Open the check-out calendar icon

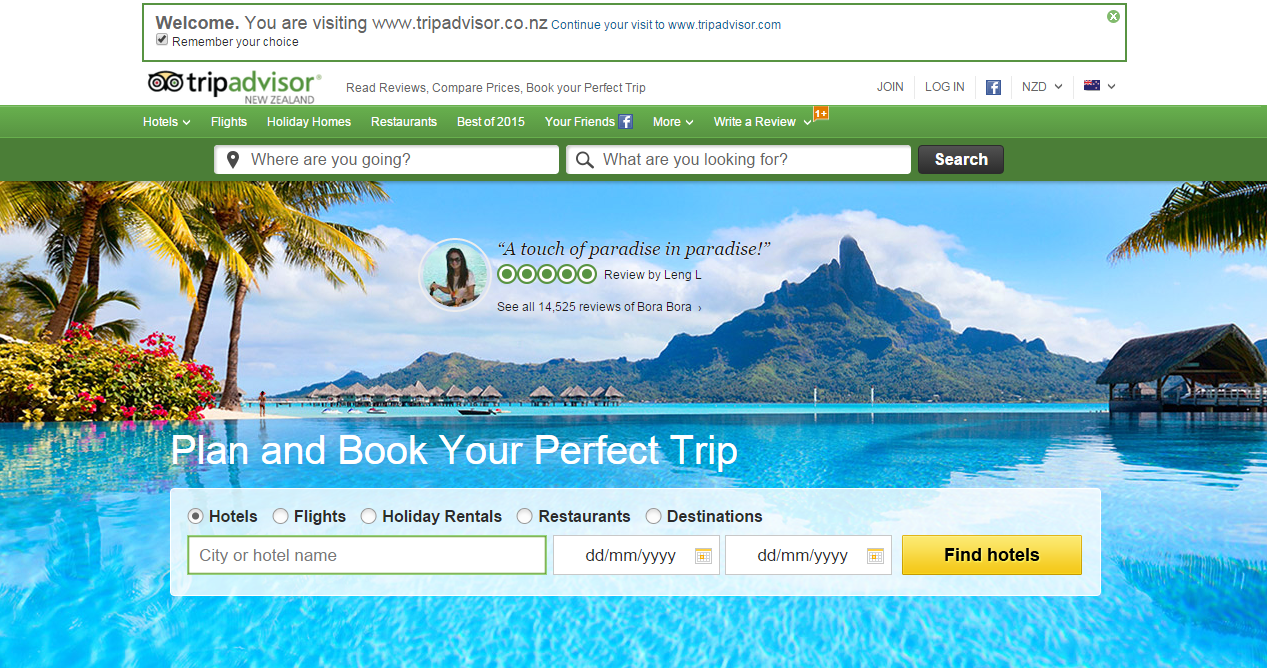(875, 556)
